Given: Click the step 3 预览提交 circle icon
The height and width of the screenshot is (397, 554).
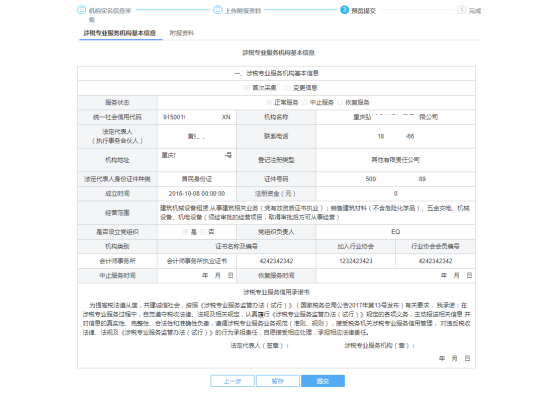Looking at the screenshot, I should click(x=344, y=10).
